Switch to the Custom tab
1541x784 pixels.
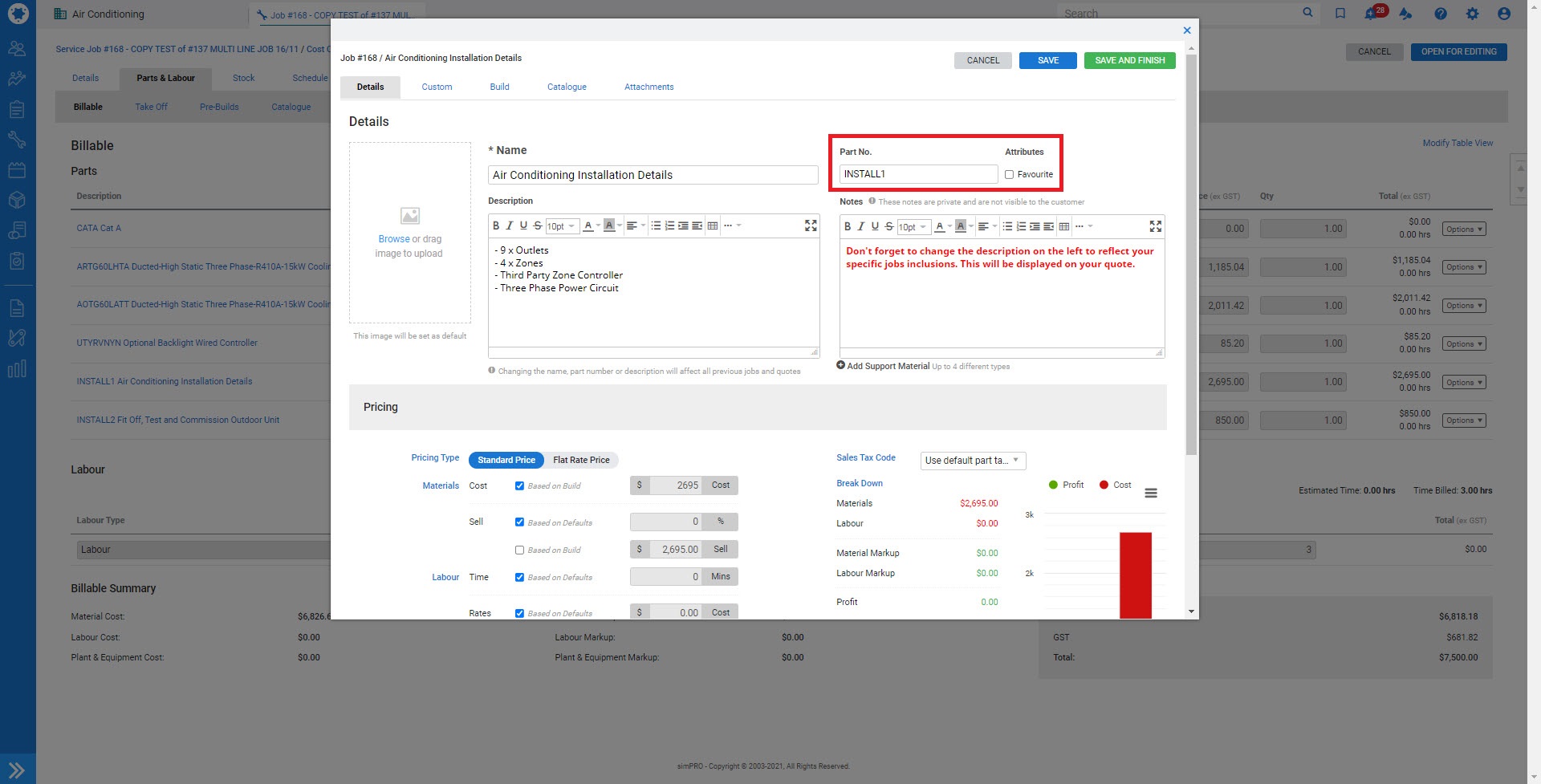437,87
